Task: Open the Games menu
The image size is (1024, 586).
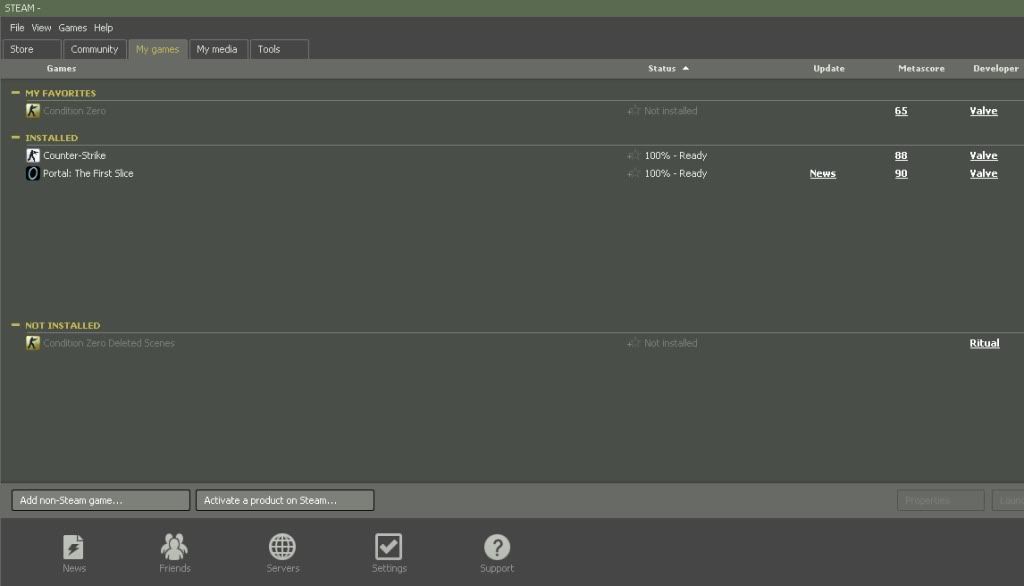Action: (72, 27)
